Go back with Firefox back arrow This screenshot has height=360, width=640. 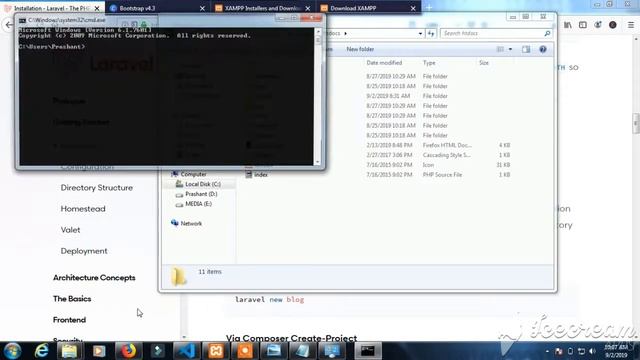pyautogui.click(x=9, y=25)
